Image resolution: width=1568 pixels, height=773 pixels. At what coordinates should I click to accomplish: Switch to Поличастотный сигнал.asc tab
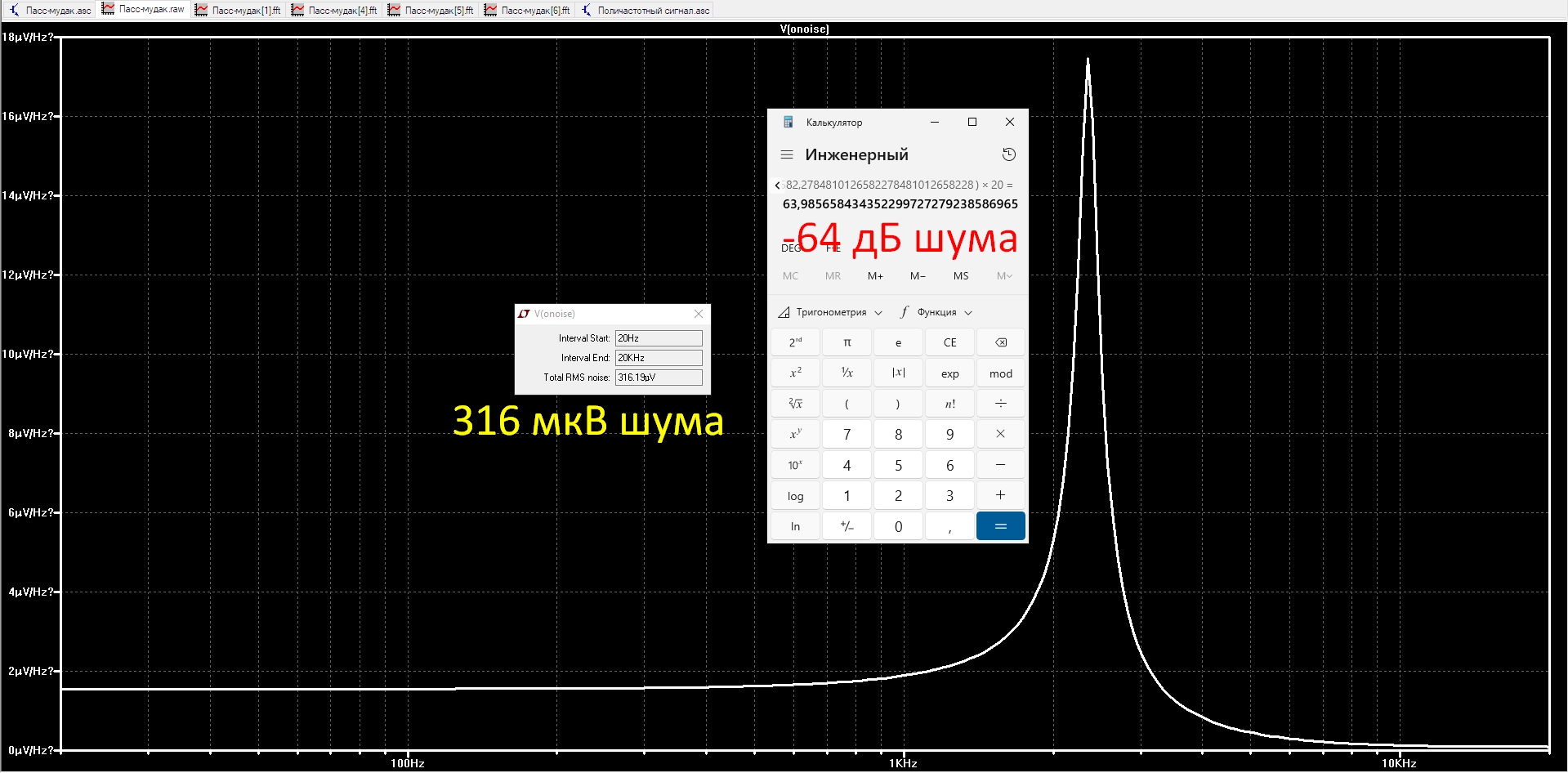tap(645, 11)
